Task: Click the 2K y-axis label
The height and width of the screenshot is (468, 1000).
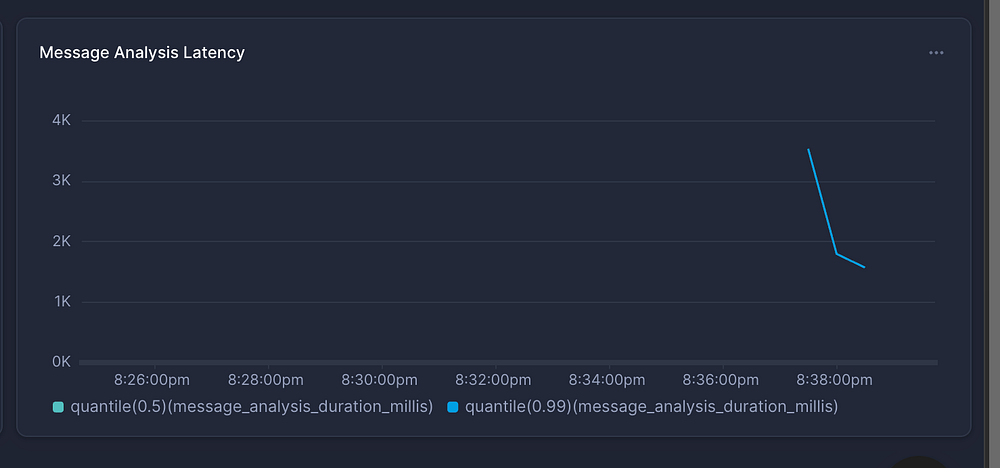Action: 61,241
